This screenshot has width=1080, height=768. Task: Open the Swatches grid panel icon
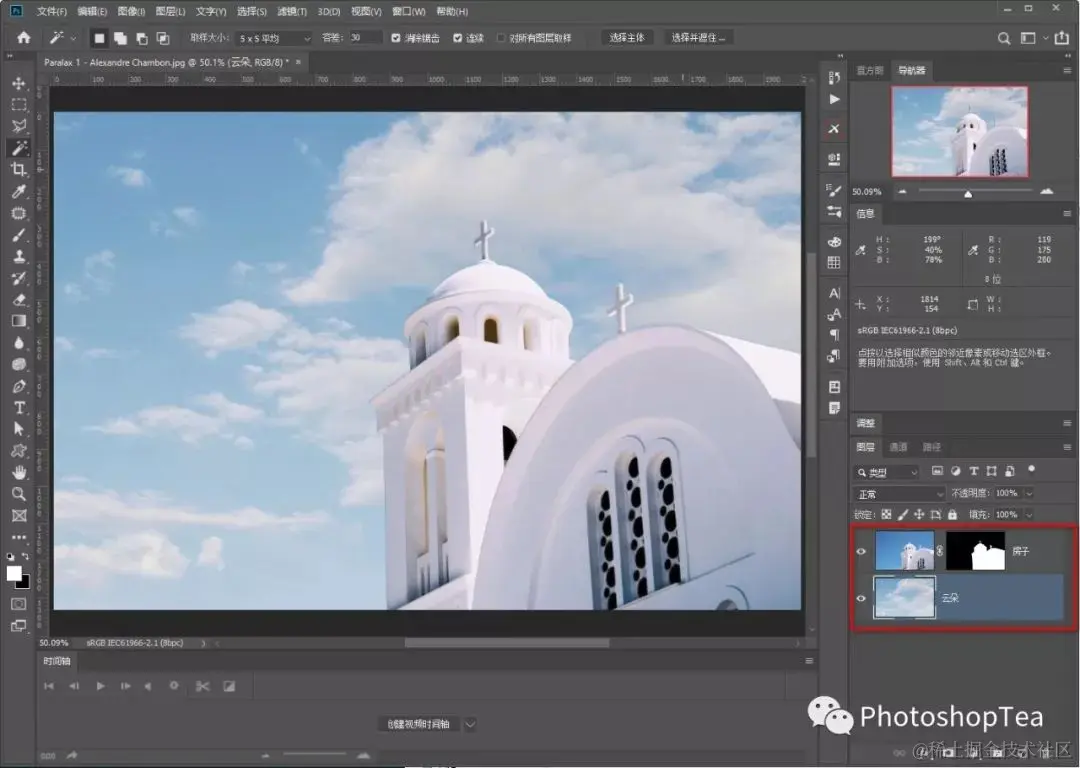[834, 262]
